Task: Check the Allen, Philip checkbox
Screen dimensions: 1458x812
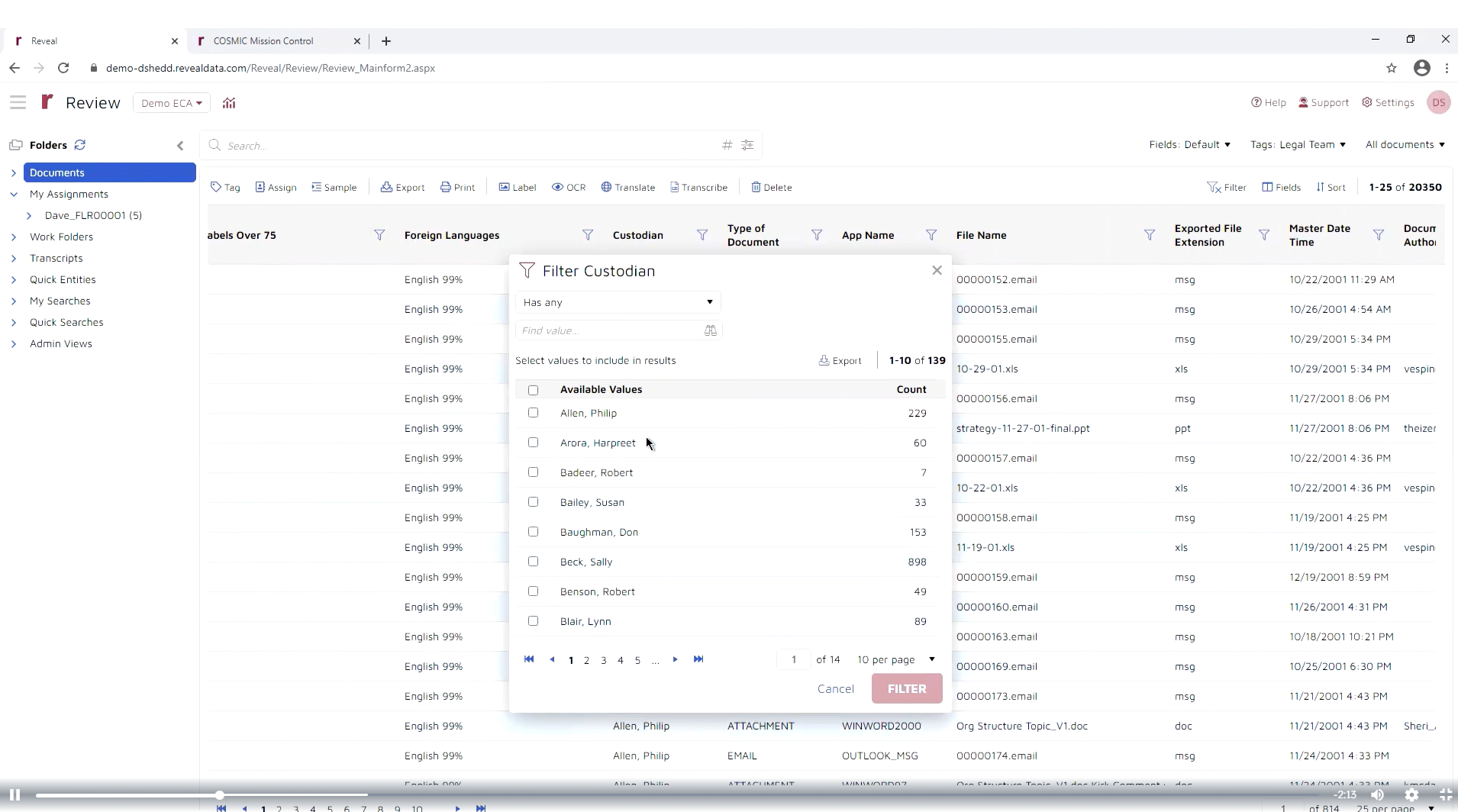Action: (x=534, y=413)
